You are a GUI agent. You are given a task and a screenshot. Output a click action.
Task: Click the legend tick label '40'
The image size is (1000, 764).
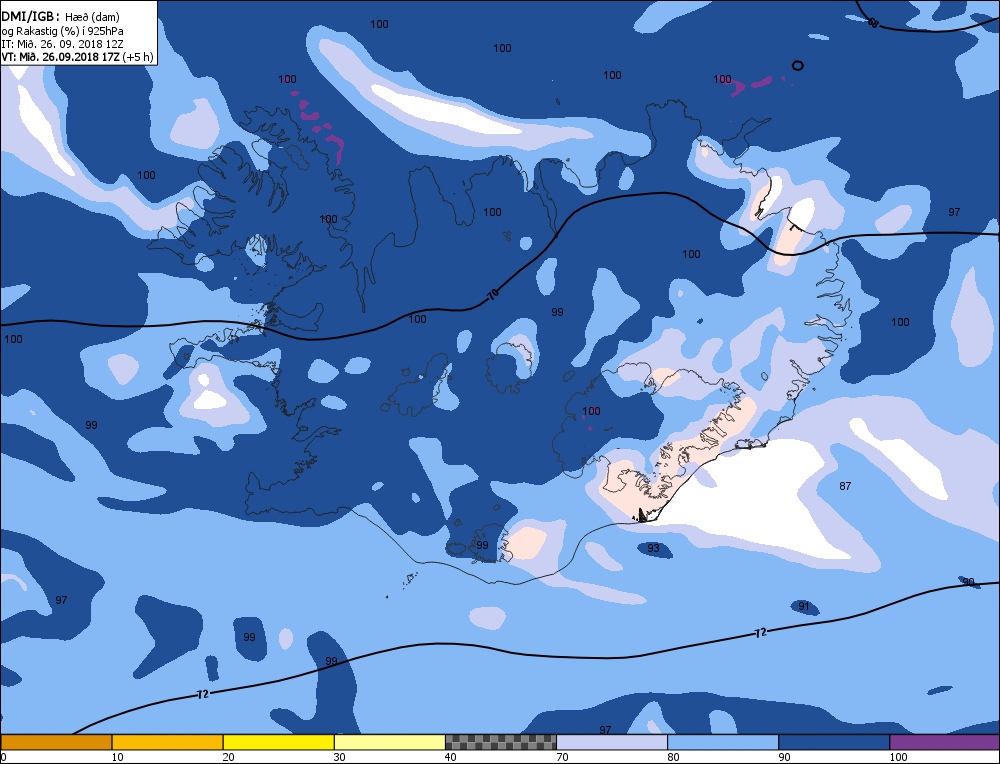(x=450, y=757)
